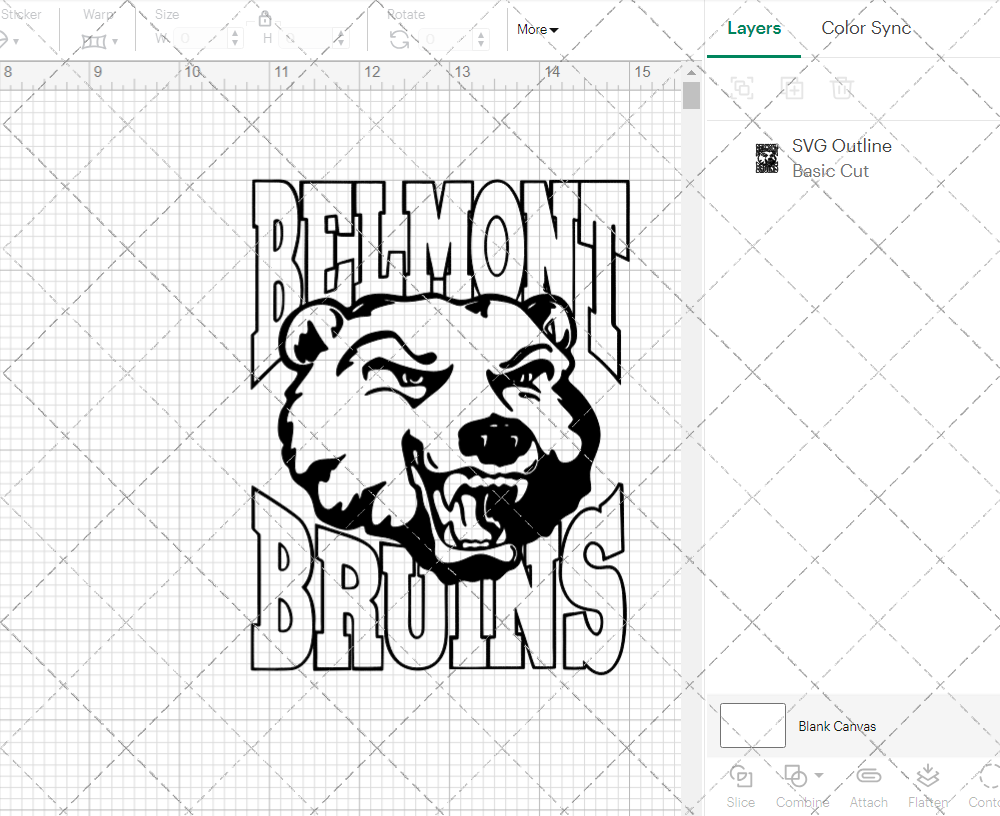Click the Blank Canvas color swatch
The image size is (1000, 816).
point(751,726)
